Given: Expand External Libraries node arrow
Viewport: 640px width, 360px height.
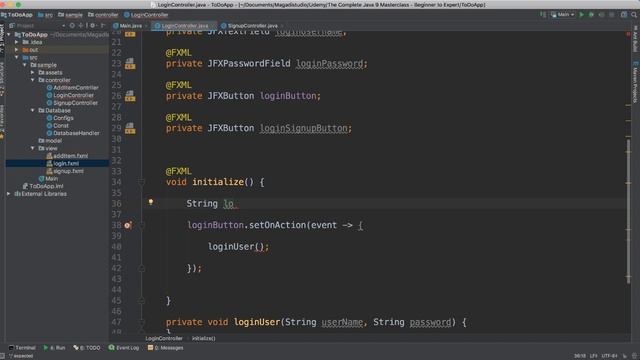Looking at the screenshot, I should [x=9, y=194].
